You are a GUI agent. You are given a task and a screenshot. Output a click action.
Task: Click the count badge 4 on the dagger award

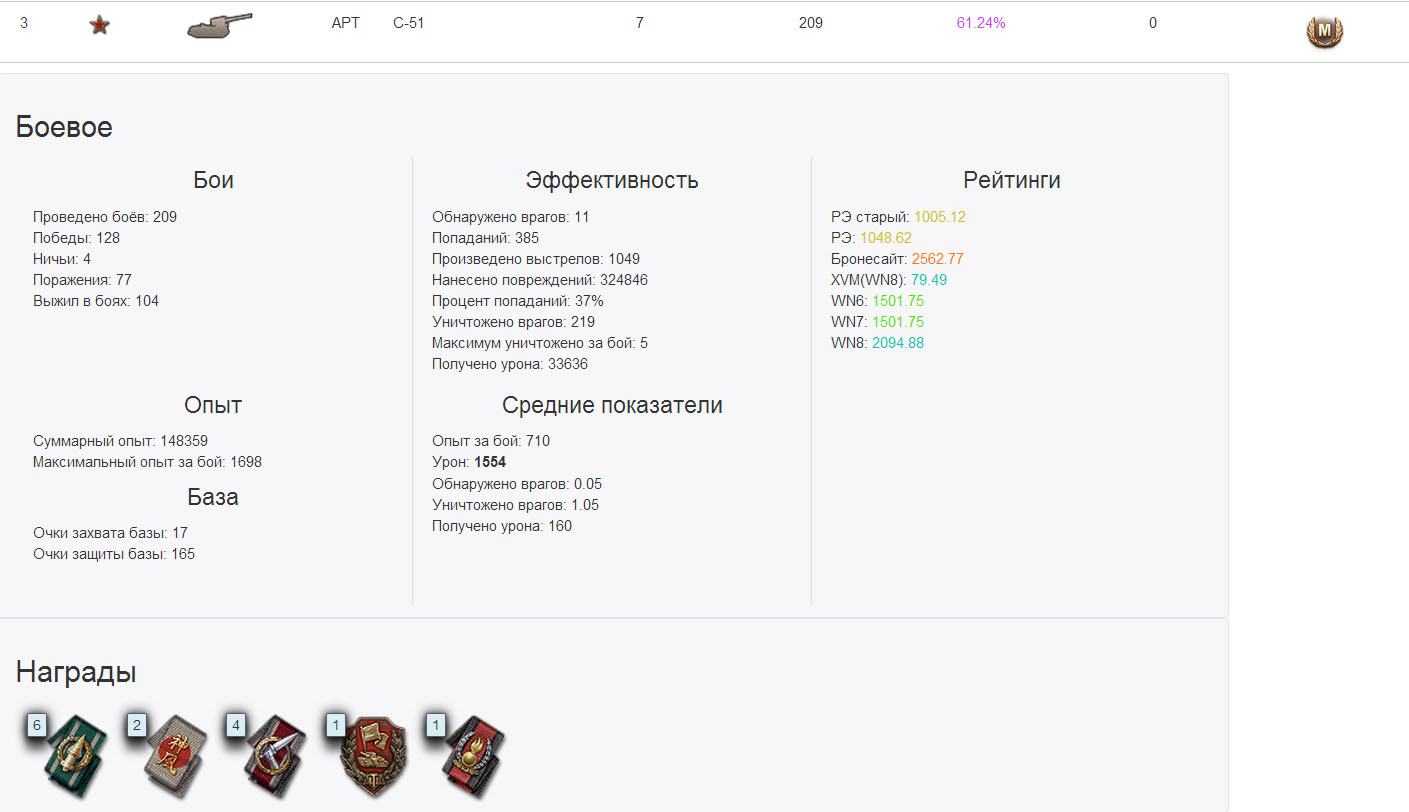point(236,725)
